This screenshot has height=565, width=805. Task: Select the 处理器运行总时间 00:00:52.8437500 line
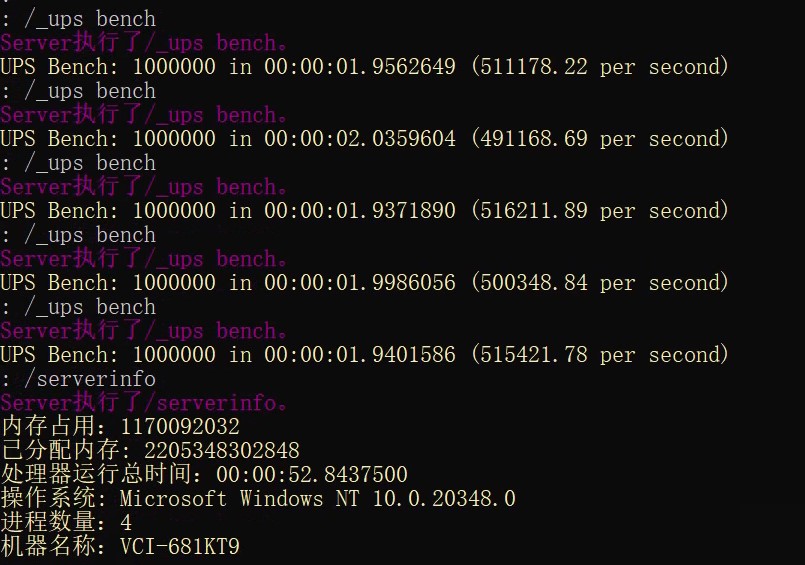[204, 474]
